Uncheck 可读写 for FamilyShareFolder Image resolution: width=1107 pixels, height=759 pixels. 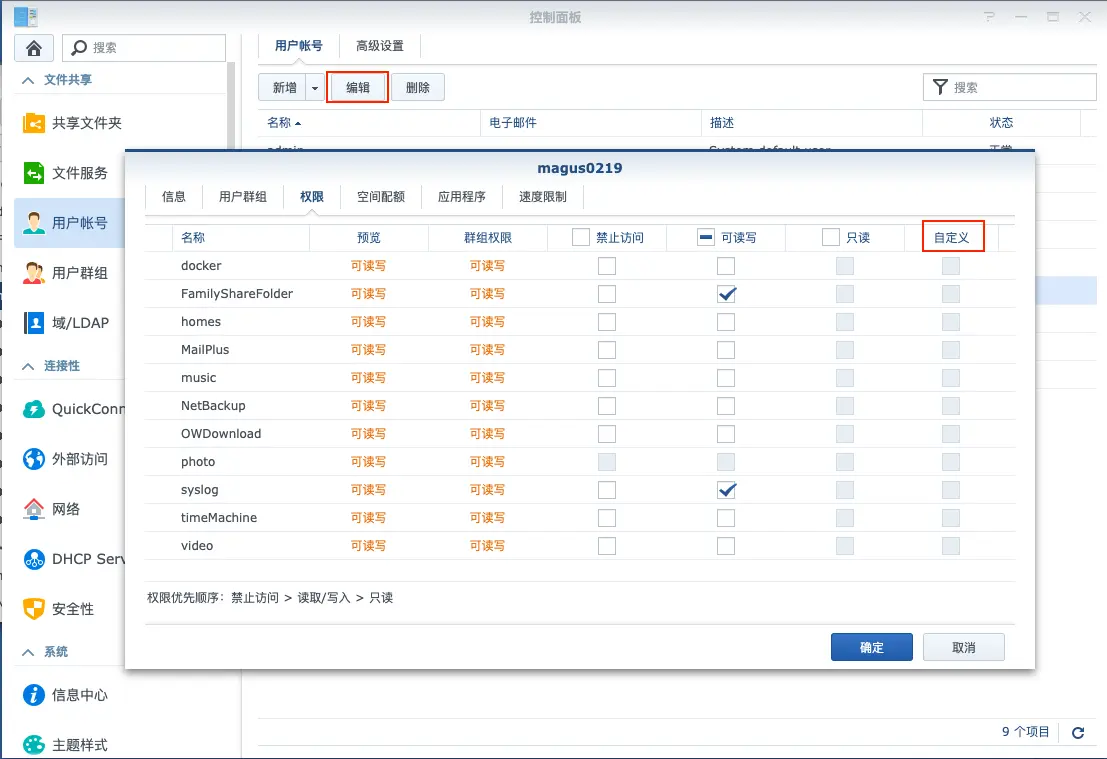(x=726, y=294)
